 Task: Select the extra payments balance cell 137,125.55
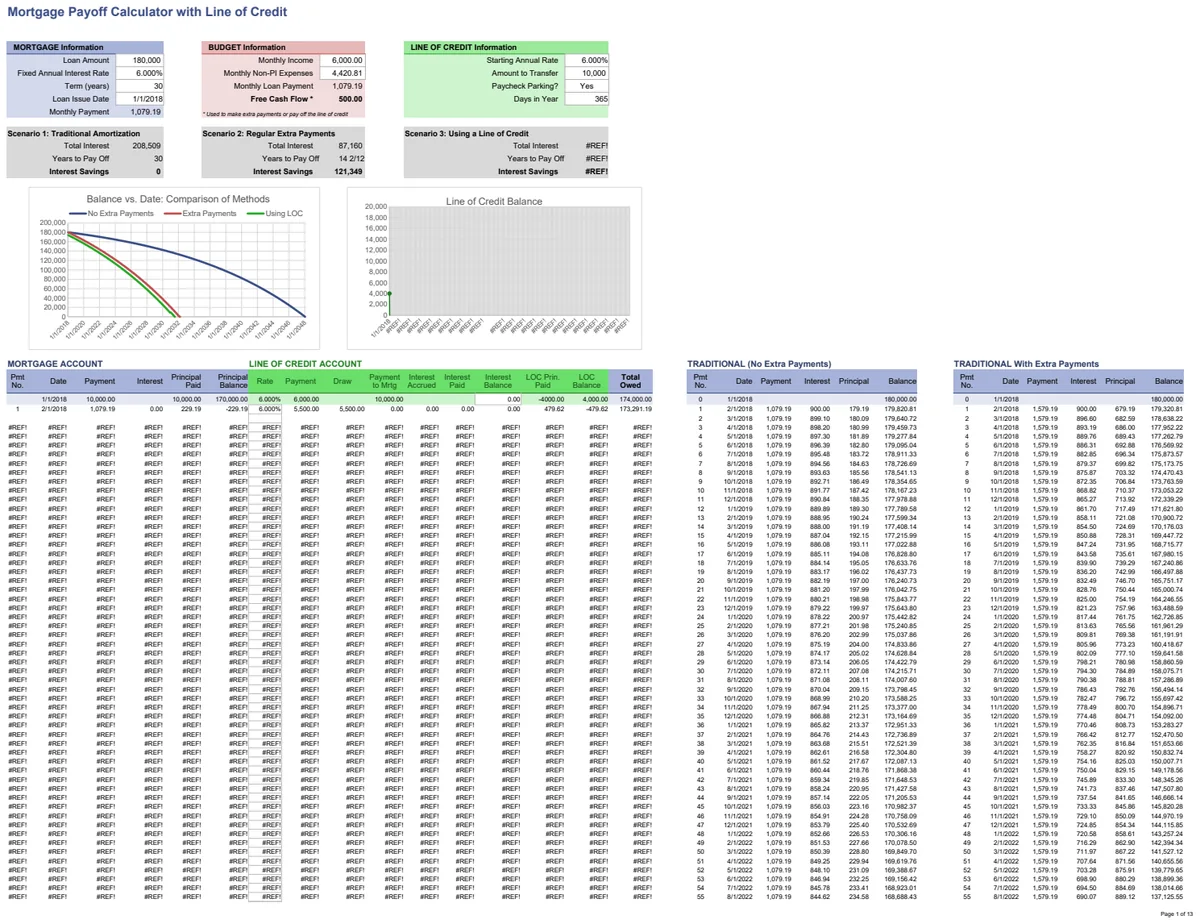tap(1164, 896)
